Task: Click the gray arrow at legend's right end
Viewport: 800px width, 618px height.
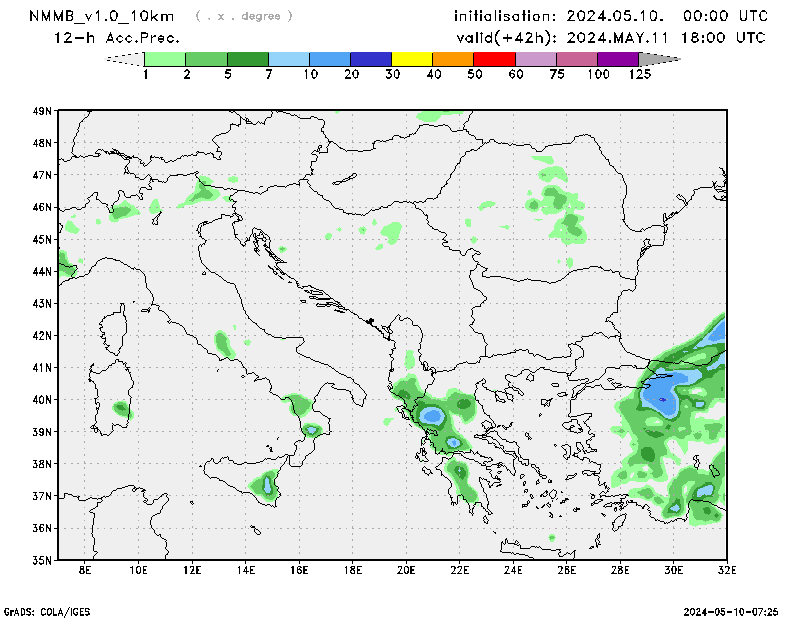Action: [x=658, y=59]
